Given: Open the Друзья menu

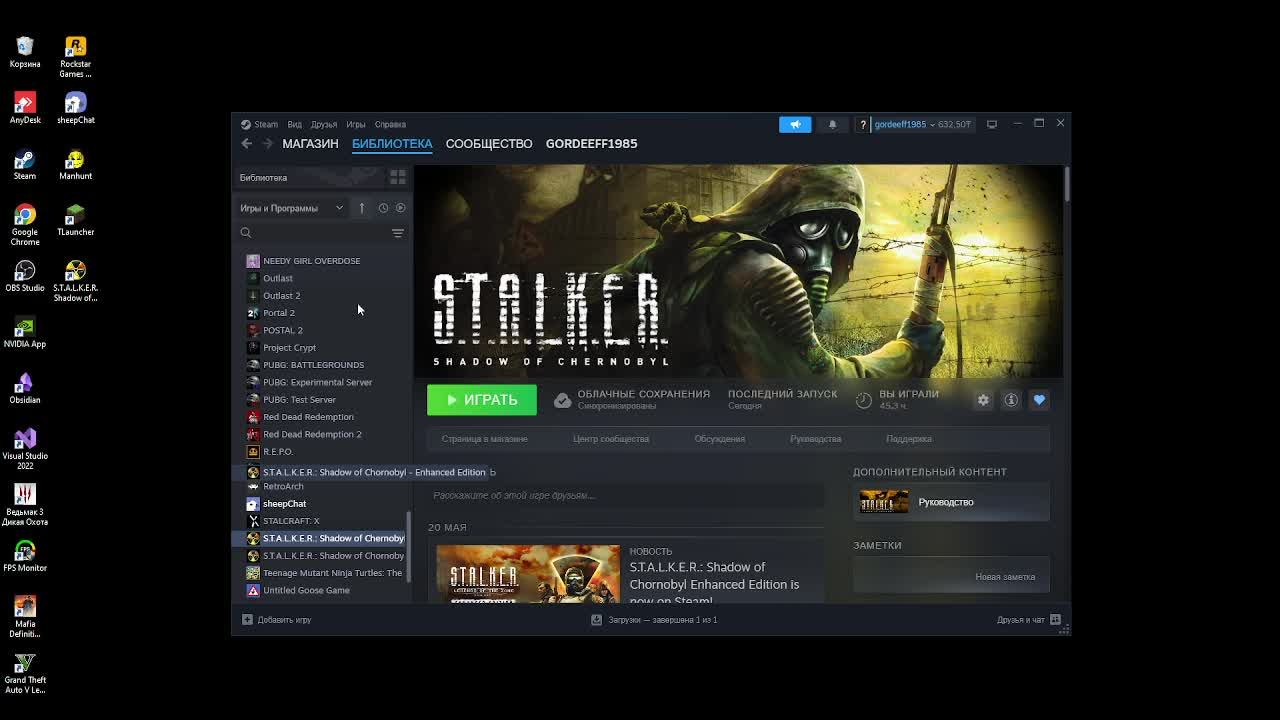Looking at the screenshot, I should (x=323, y=124).
